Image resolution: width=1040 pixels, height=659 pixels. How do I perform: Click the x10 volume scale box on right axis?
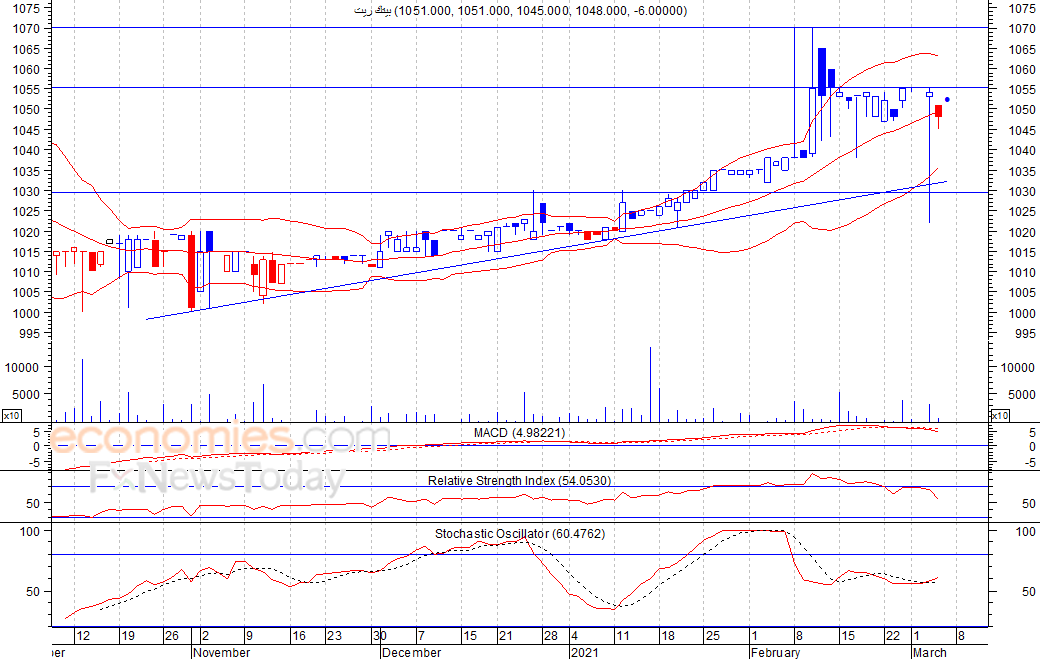coord(1000,416)
